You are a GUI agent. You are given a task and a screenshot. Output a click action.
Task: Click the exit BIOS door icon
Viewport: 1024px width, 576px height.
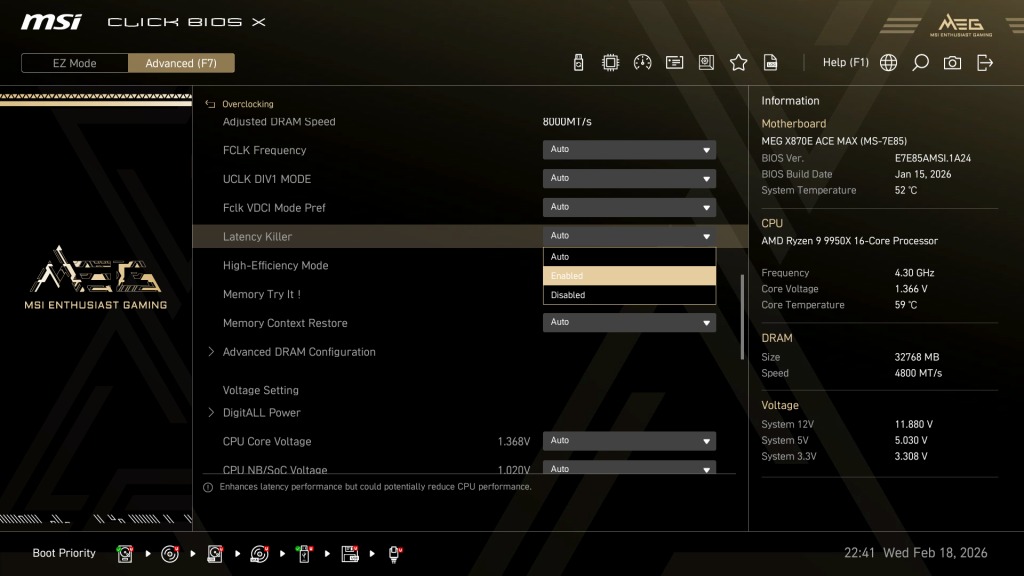tap(985, 63)
